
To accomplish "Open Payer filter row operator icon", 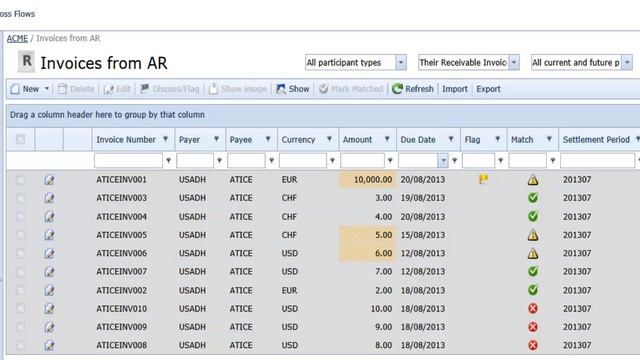I will point(220,160).
